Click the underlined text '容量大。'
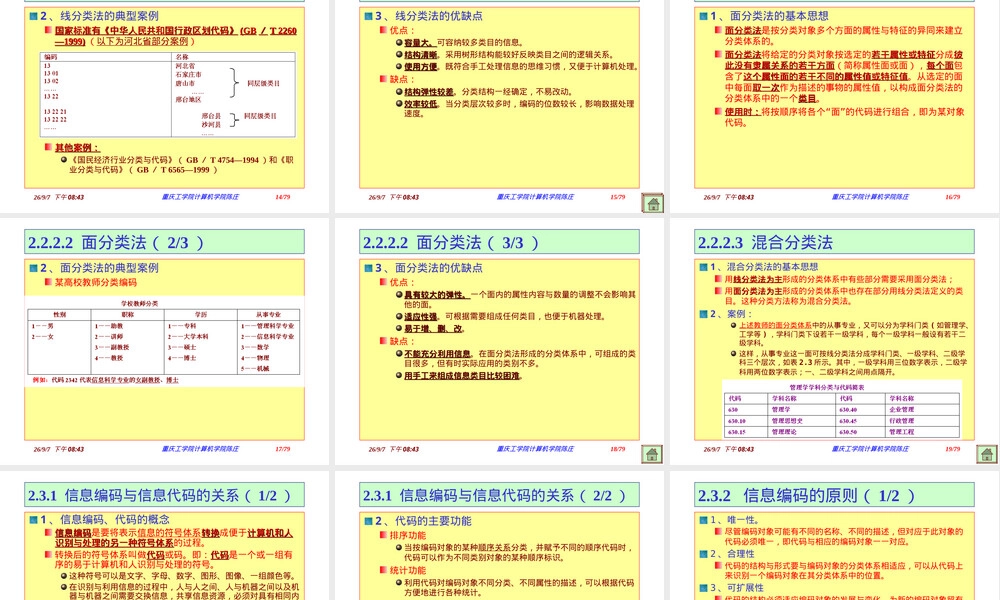This screenshot has width=1000, height=600. (420, 43)
